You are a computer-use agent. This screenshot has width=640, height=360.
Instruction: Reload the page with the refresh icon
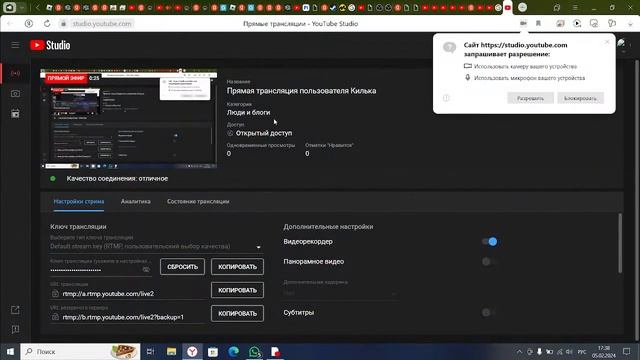coord(47,24)
